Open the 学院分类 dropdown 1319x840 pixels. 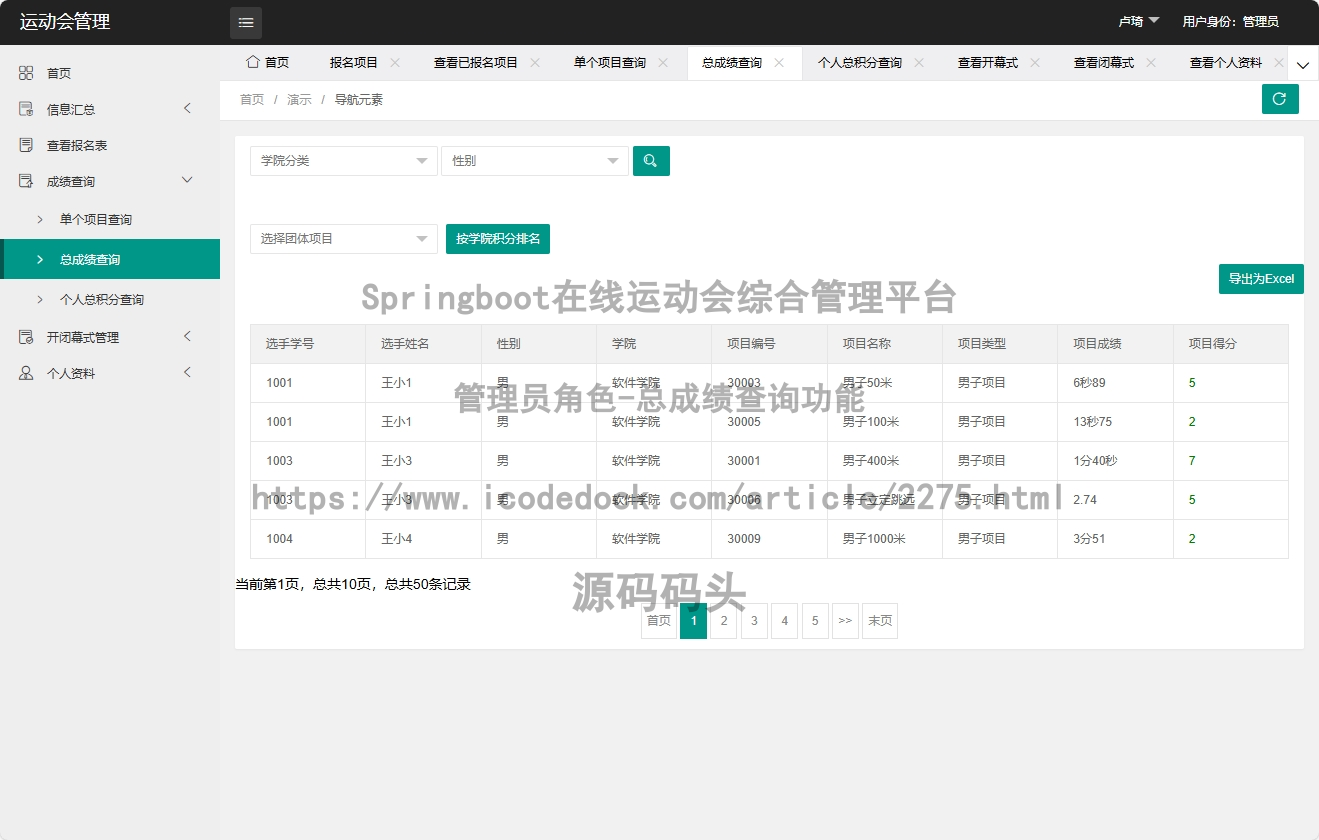343,161
